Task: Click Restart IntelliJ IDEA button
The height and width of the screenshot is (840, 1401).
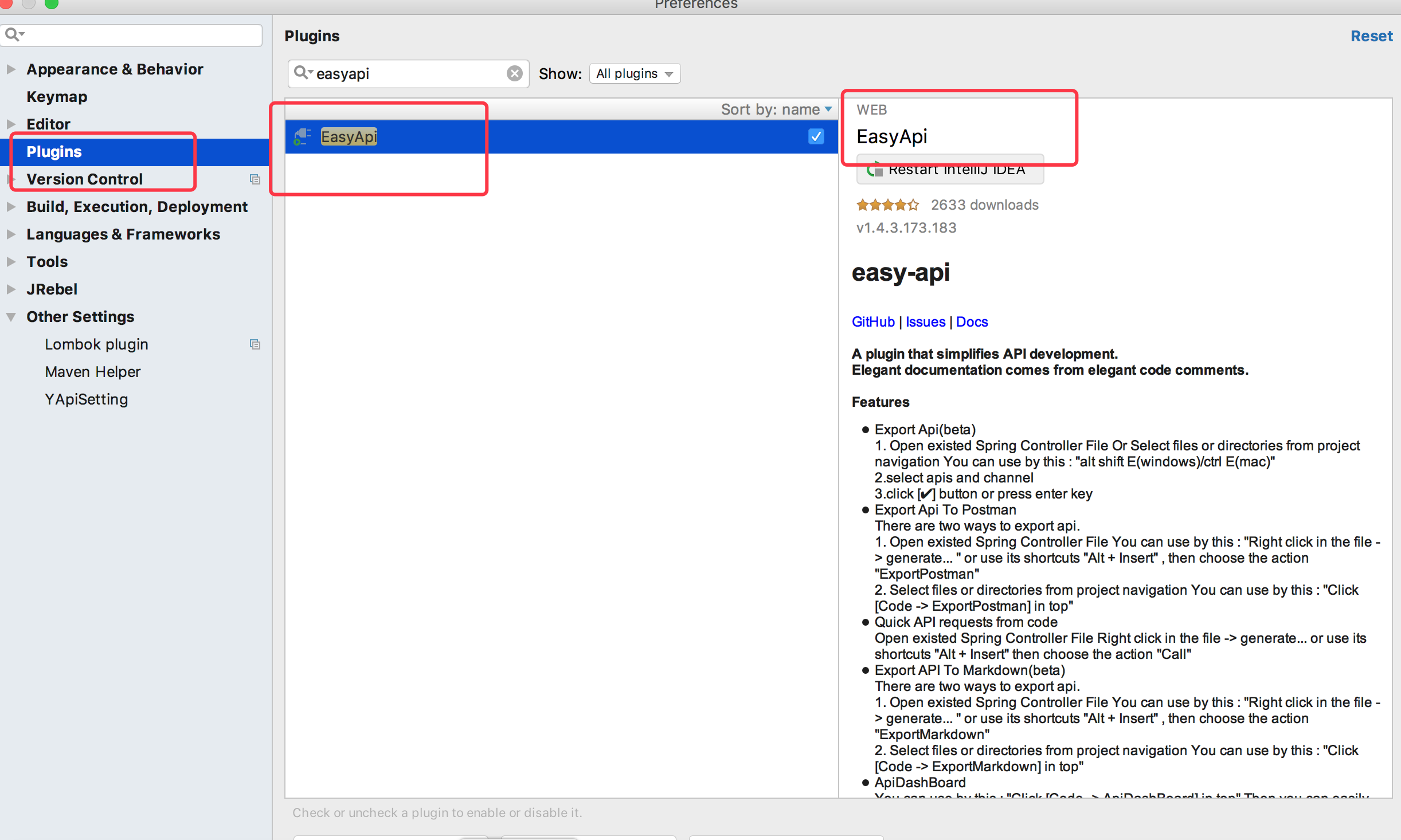Action: coord(949,170)
